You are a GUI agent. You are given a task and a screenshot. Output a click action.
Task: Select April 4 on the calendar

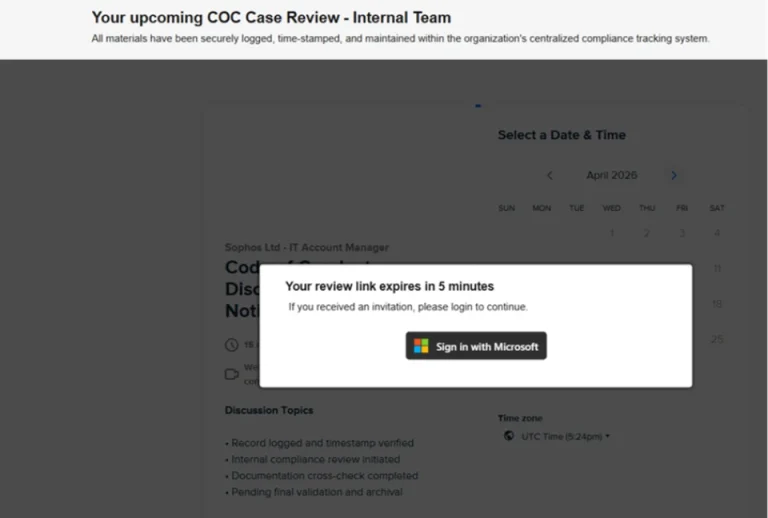click(x=717, y=233)
